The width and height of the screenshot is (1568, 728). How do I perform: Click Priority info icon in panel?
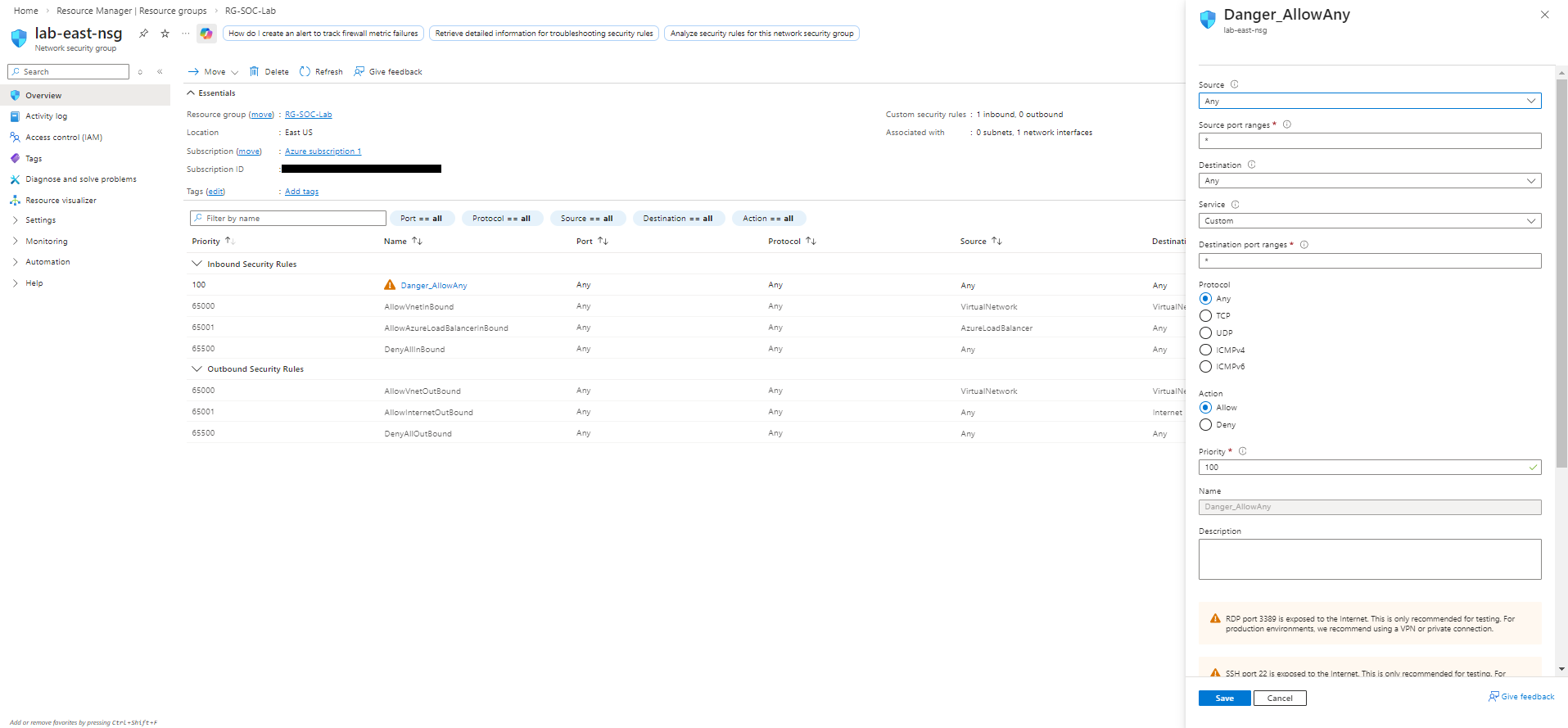(x=1242, y=451)
